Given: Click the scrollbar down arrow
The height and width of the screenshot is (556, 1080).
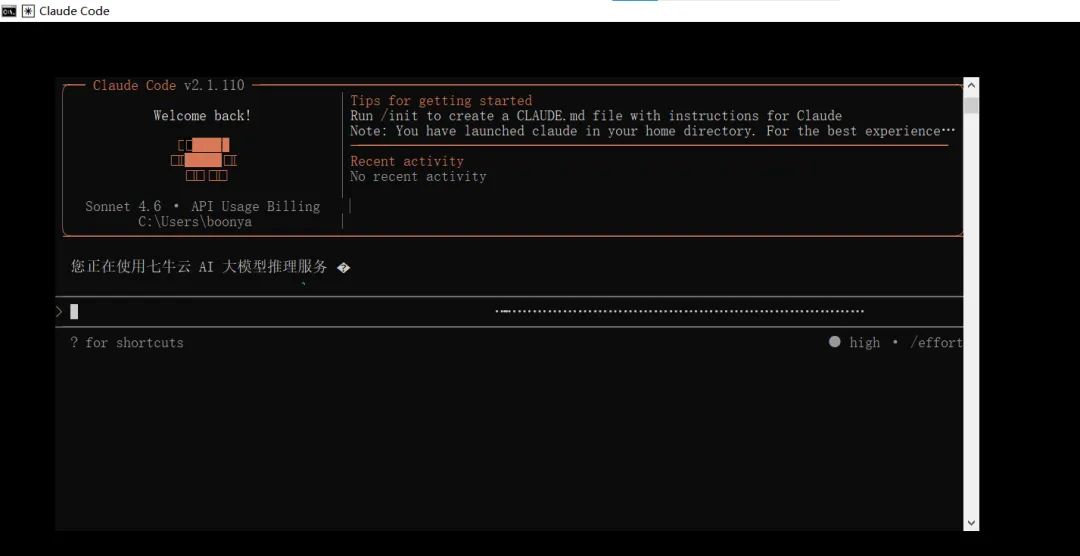Looking at the screenshot, I should pyautogui.click(x=971, y=523).
